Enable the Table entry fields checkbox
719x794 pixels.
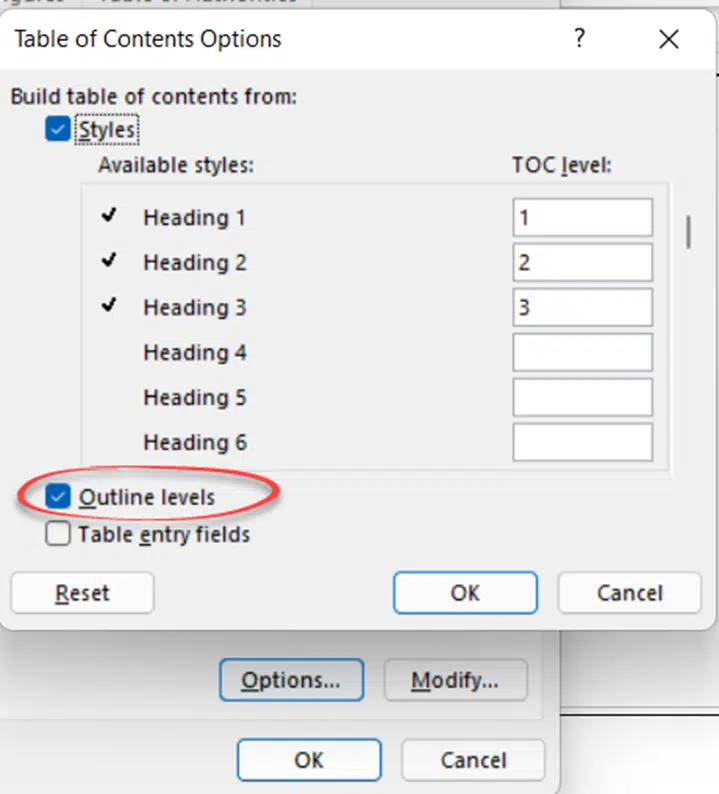coord(58,534)
